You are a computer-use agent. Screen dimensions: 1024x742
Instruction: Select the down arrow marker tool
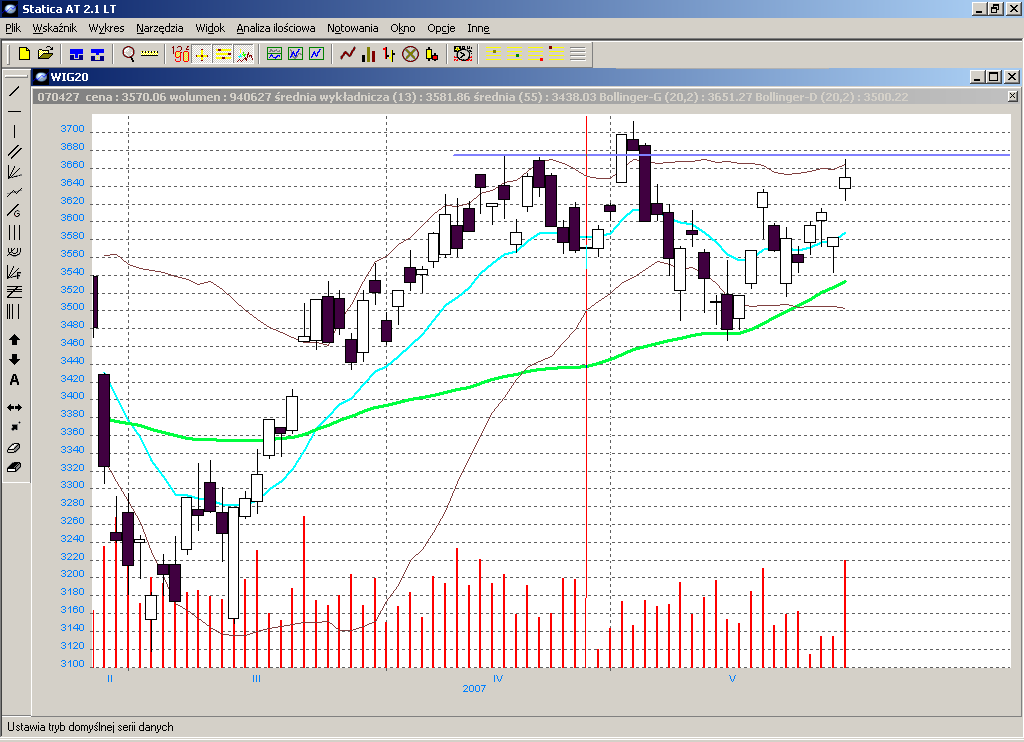tap(14, 359)
